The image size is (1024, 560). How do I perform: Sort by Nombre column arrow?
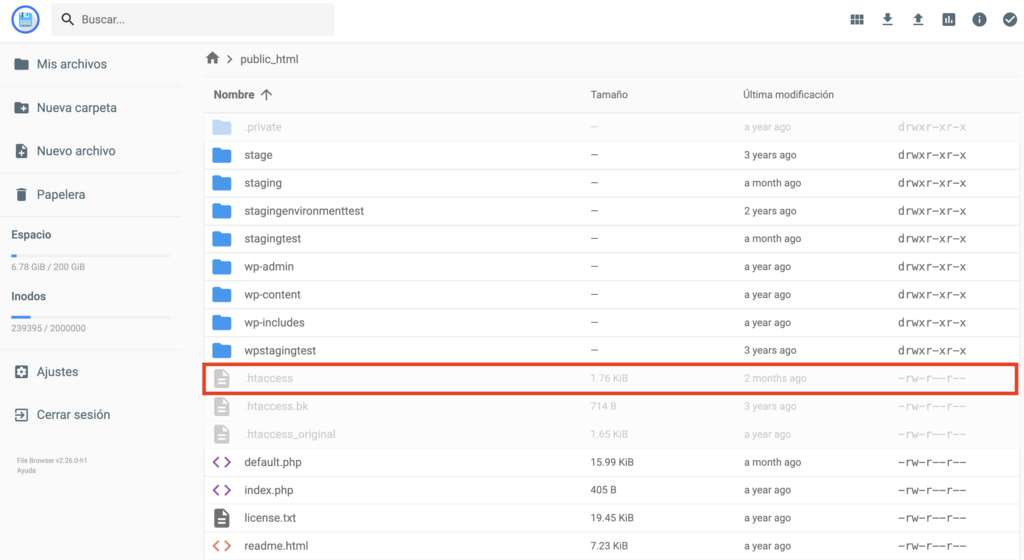pyautogui.click(x=266, y=95)
